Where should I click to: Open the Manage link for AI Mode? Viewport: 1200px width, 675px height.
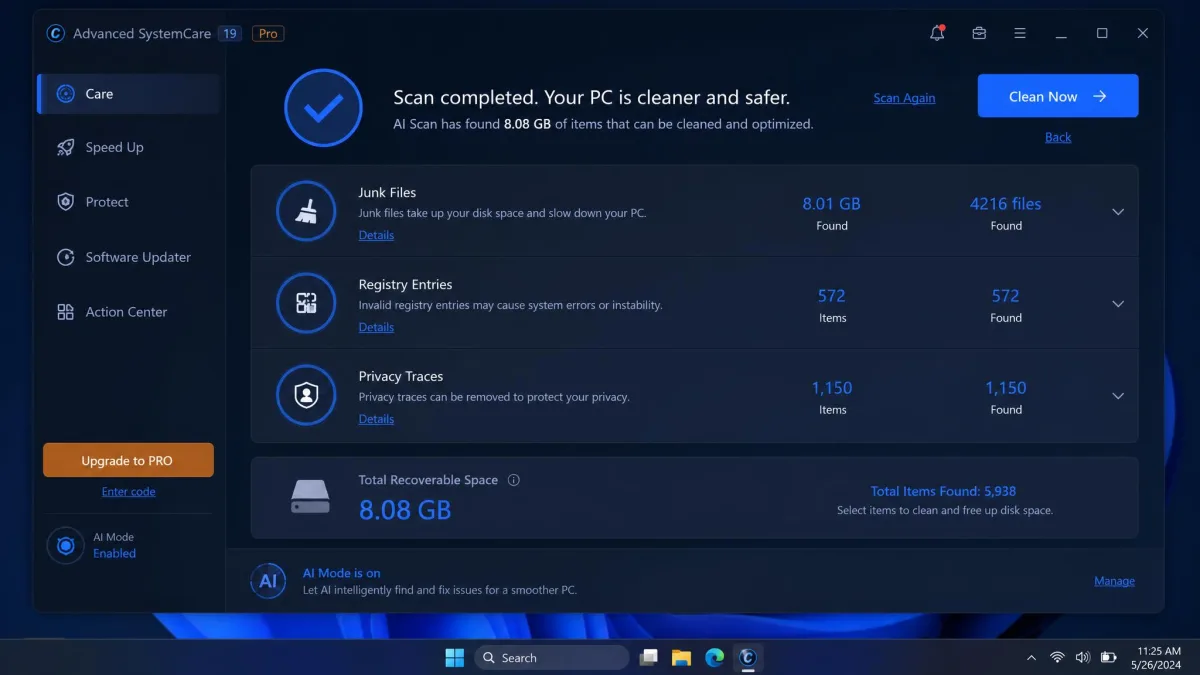tap(1114, 581)
